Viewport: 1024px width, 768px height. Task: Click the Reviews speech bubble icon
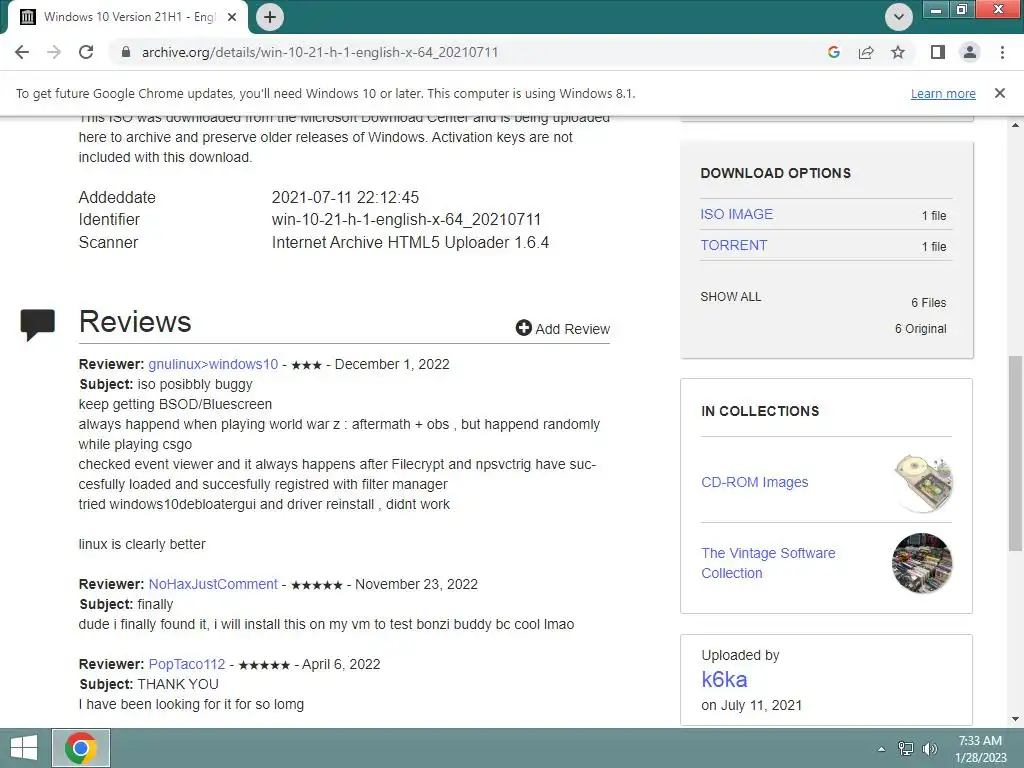click(x=37, y=325)
